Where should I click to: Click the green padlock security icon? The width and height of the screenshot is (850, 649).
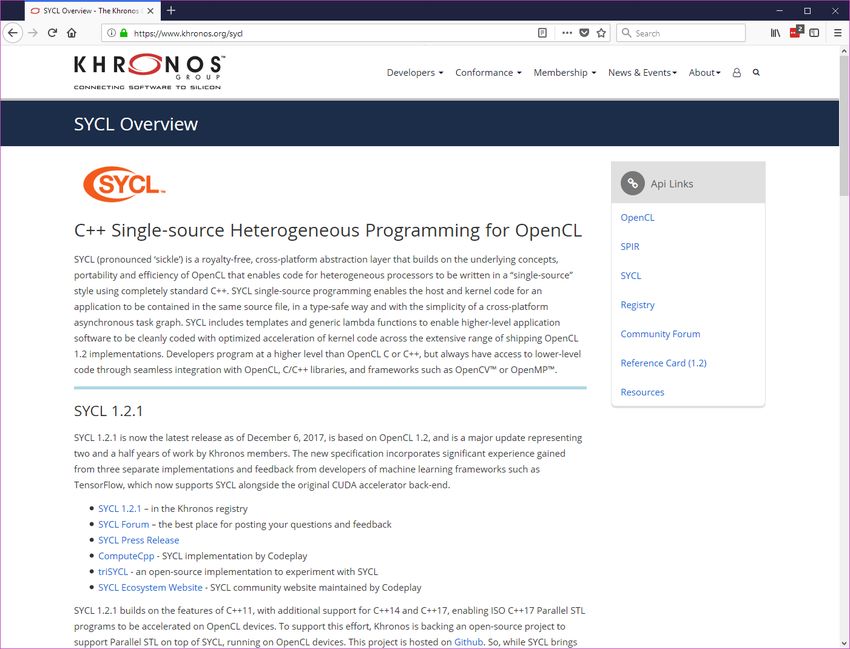pos(124,33)
